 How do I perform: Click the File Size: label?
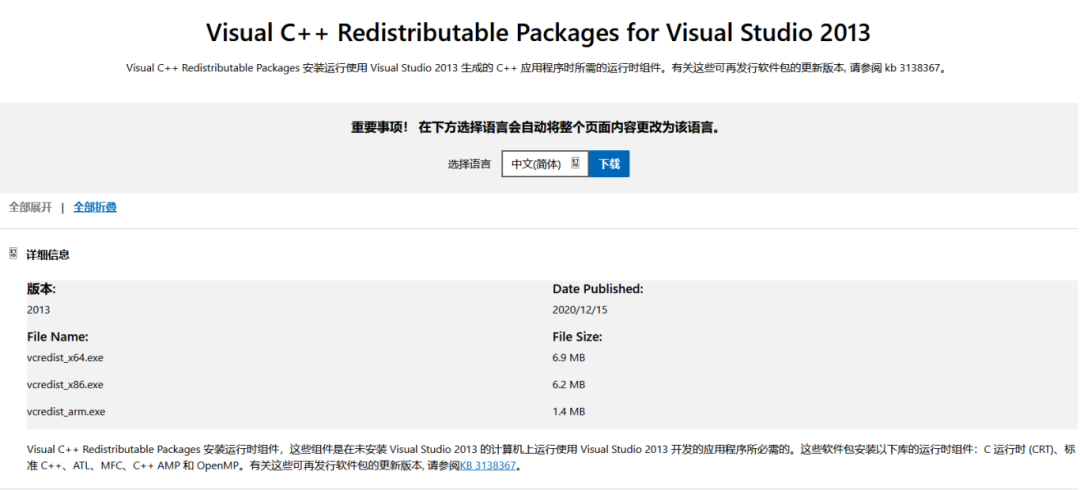pyautogui.click(x=577, y=337)
